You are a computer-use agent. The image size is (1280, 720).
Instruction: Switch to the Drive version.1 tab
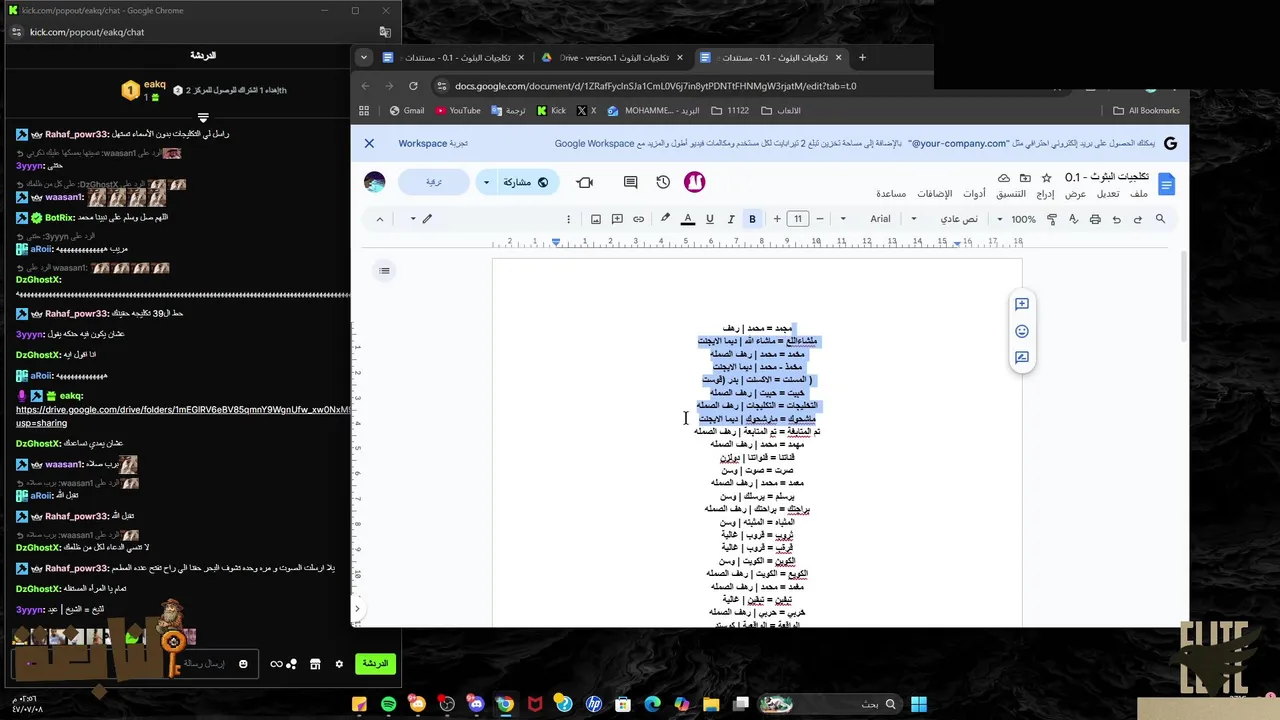pyautogui.click(x=612, y=57)
